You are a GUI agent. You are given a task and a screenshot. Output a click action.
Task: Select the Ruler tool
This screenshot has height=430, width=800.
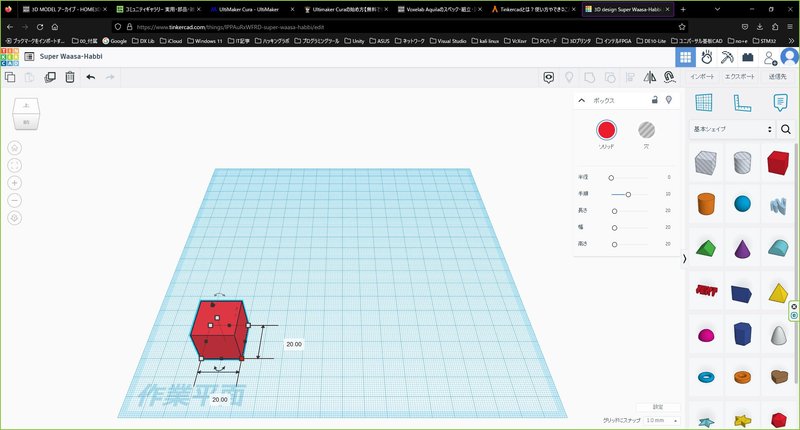click(742, 103)
